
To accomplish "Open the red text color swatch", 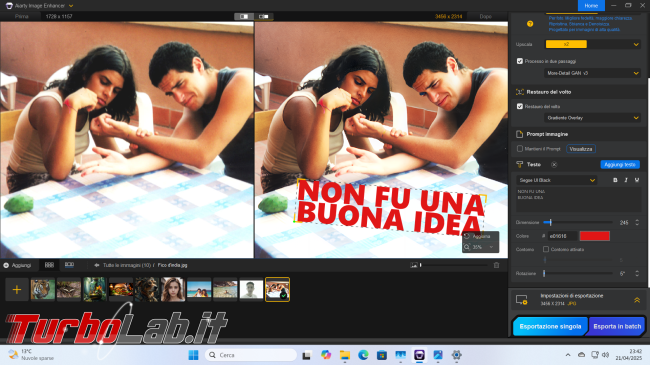I will click(x=594, y=236).
